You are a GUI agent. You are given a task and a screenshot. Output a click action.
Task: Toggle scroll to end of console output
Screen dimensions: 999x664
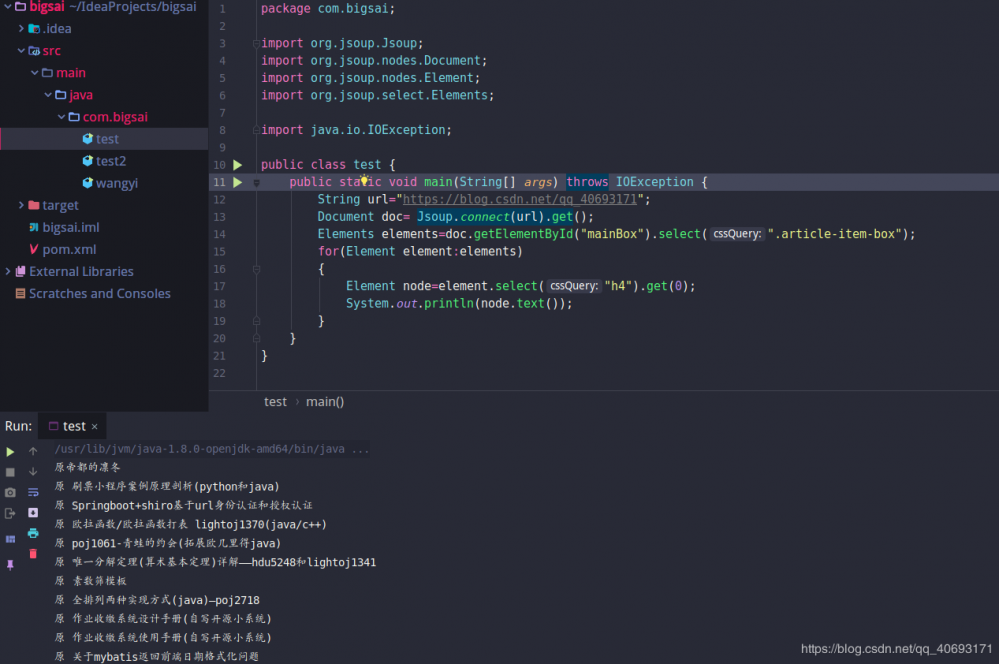click(33, 512)
